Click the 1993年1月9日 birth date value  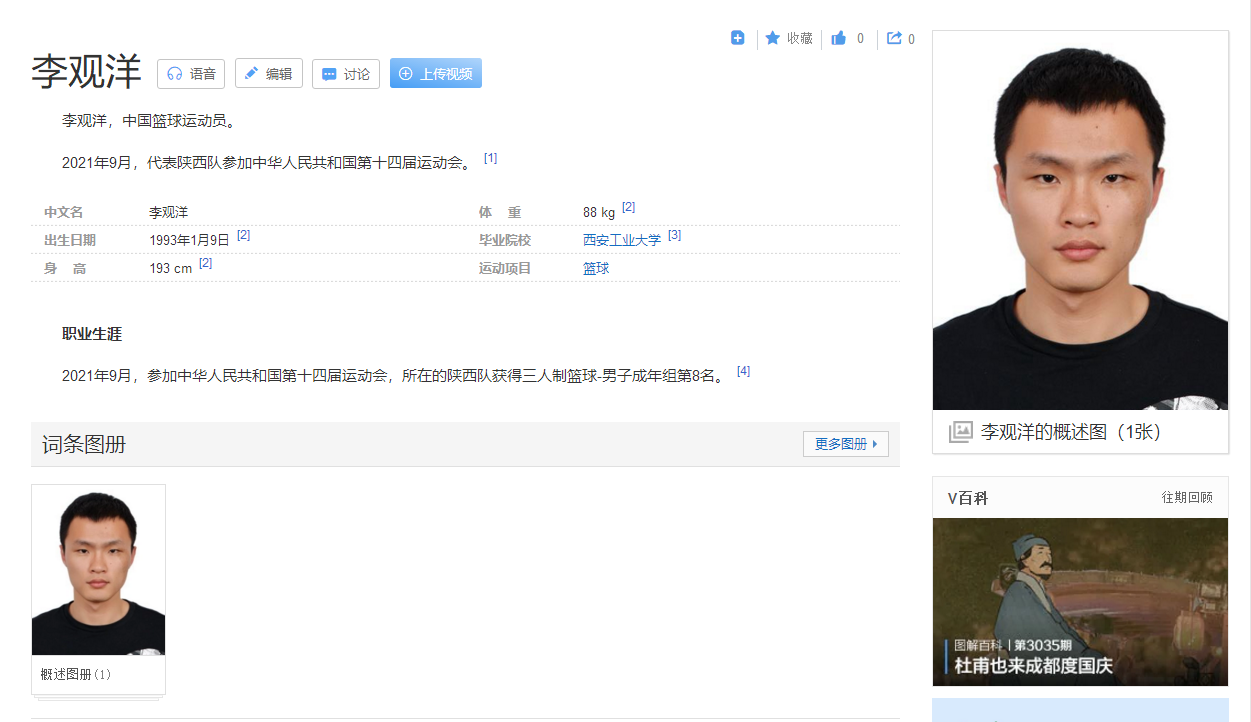pos(189,240)
